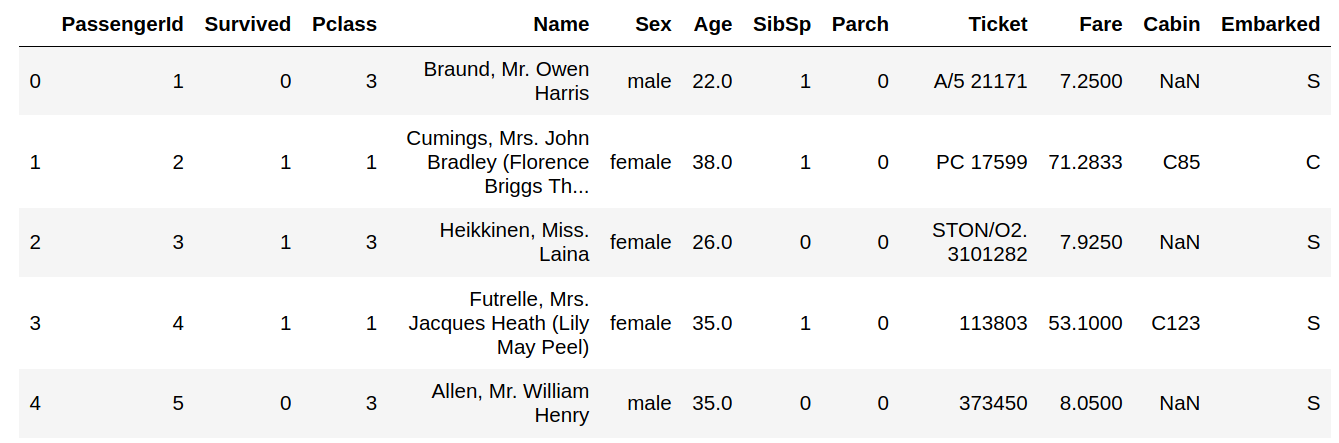1339x443 pixels.
Task: Click the fare value 71.2833
Action: tap(1086, 162)
